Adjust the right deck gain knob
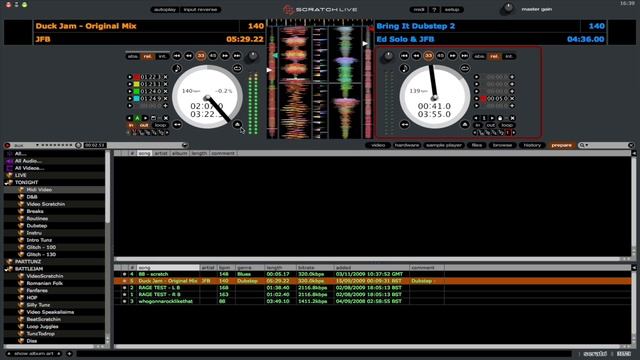Viewport: 640px width, 360px height. click(x=387, y=57)
